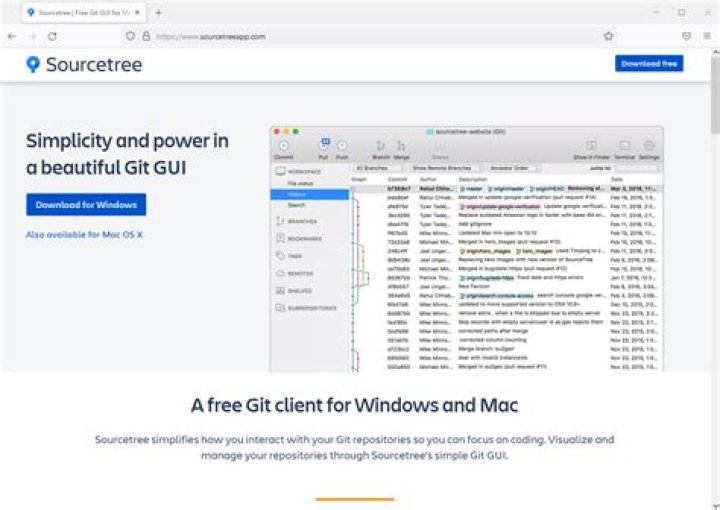This screenshot has height=510, width=720.
Task: Select the Sourcetree browser tab
Action: tap(84, 12)
